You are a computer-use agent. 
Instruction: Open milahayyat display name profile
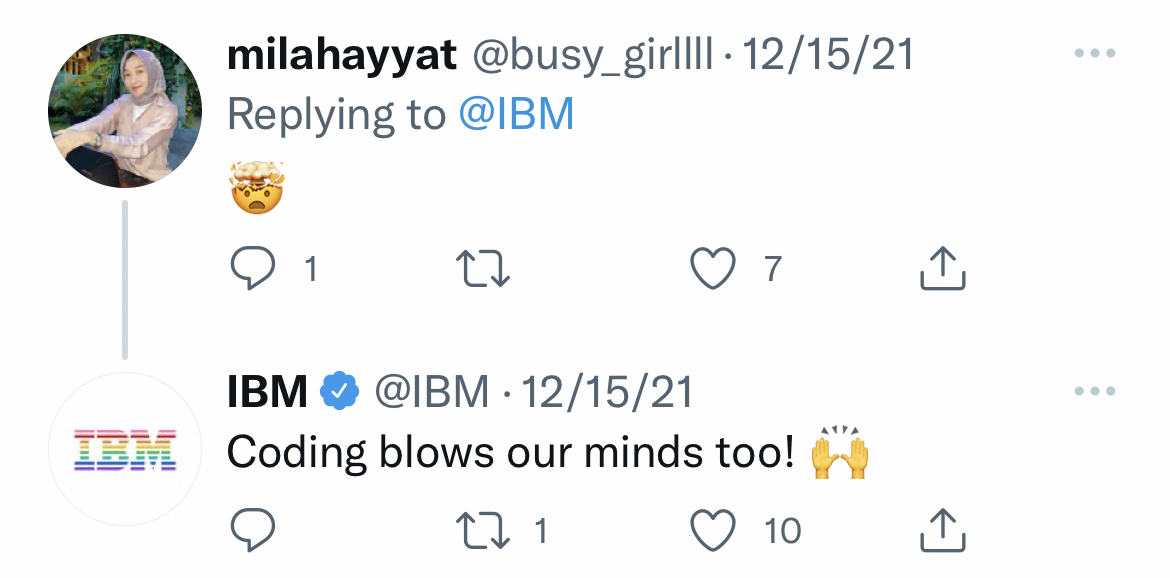[x=342, y=55]
